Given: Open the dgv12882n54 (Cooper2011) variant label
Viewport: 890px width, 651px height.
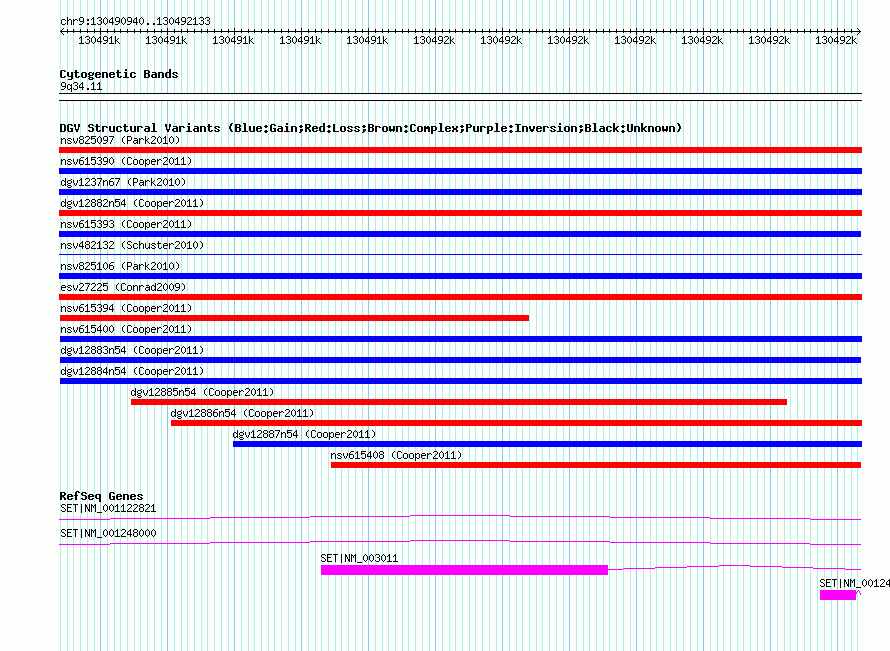Looking at the screenshot, I should click(132, 203).
